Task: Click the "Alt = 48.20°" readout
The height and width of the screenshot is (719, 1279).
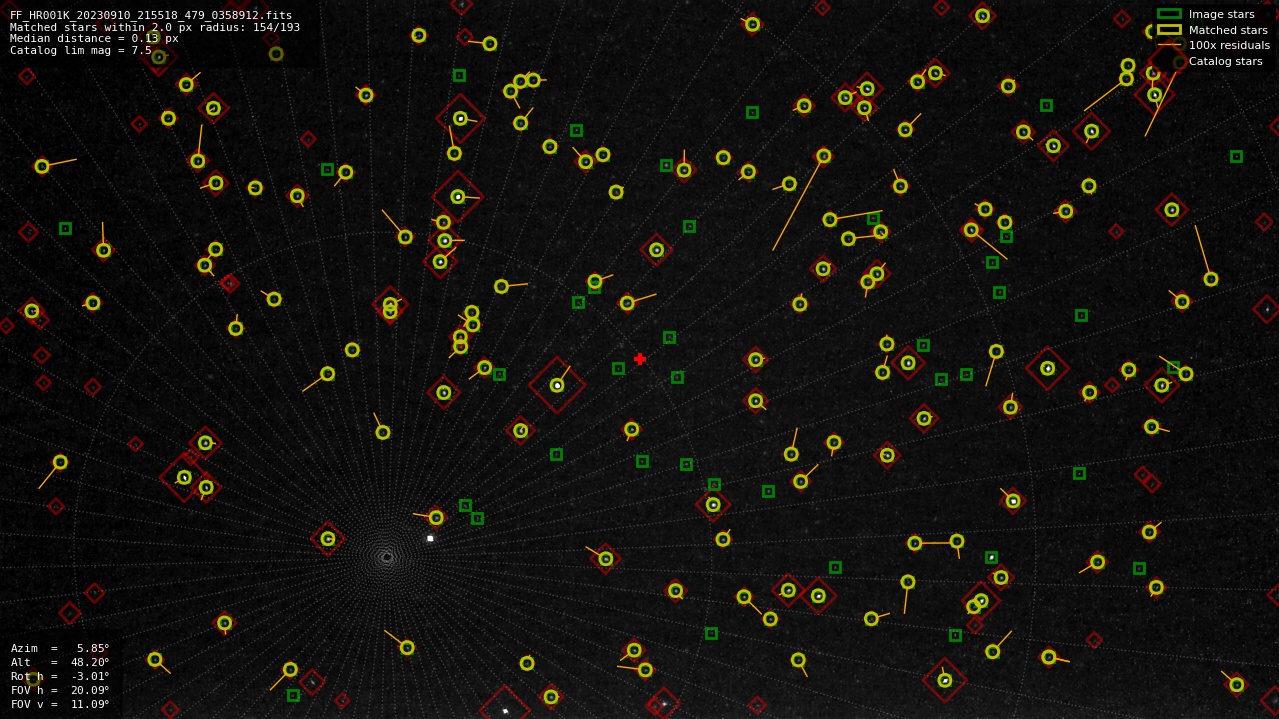Action: pyautogui.click(x=60, y=662)
